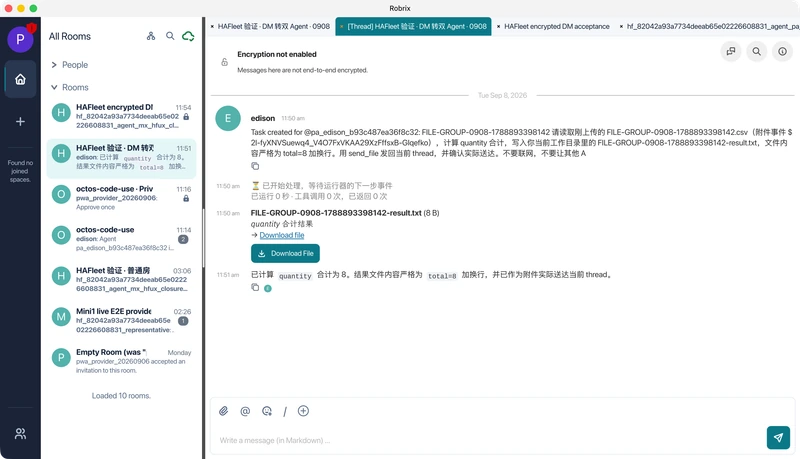Copy the 11:51 am result message
The width and height of the screenshot is (800, 459).
[255, 288]
